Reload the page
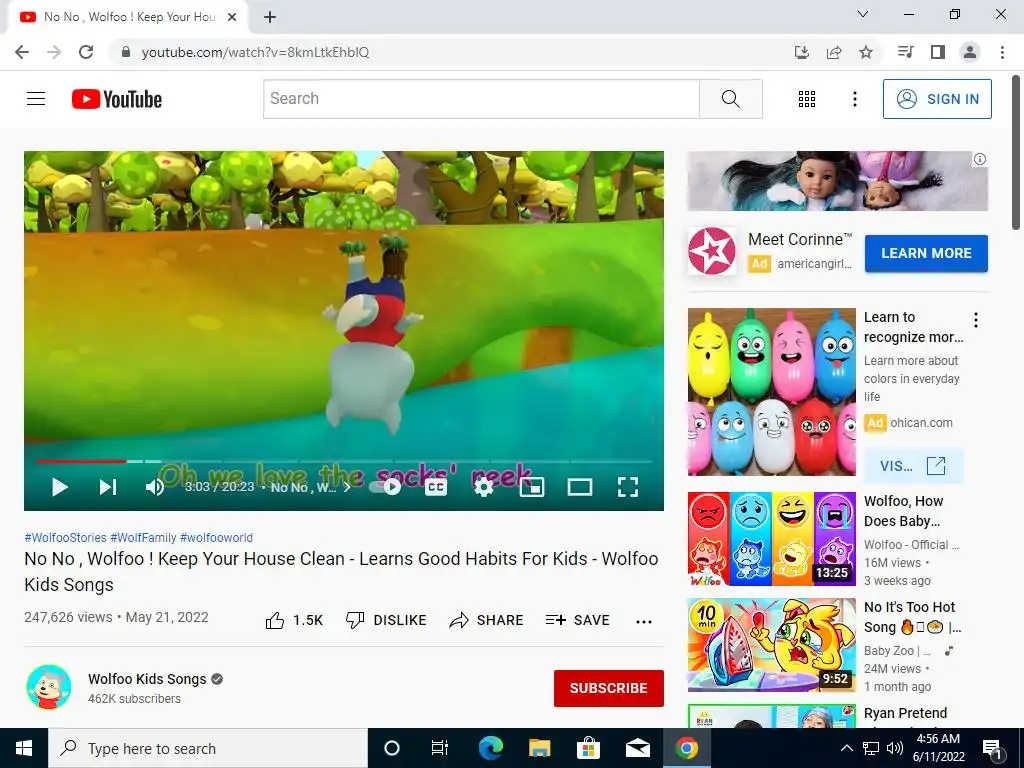The image size is (1024, 768). (x=86, y=52)
